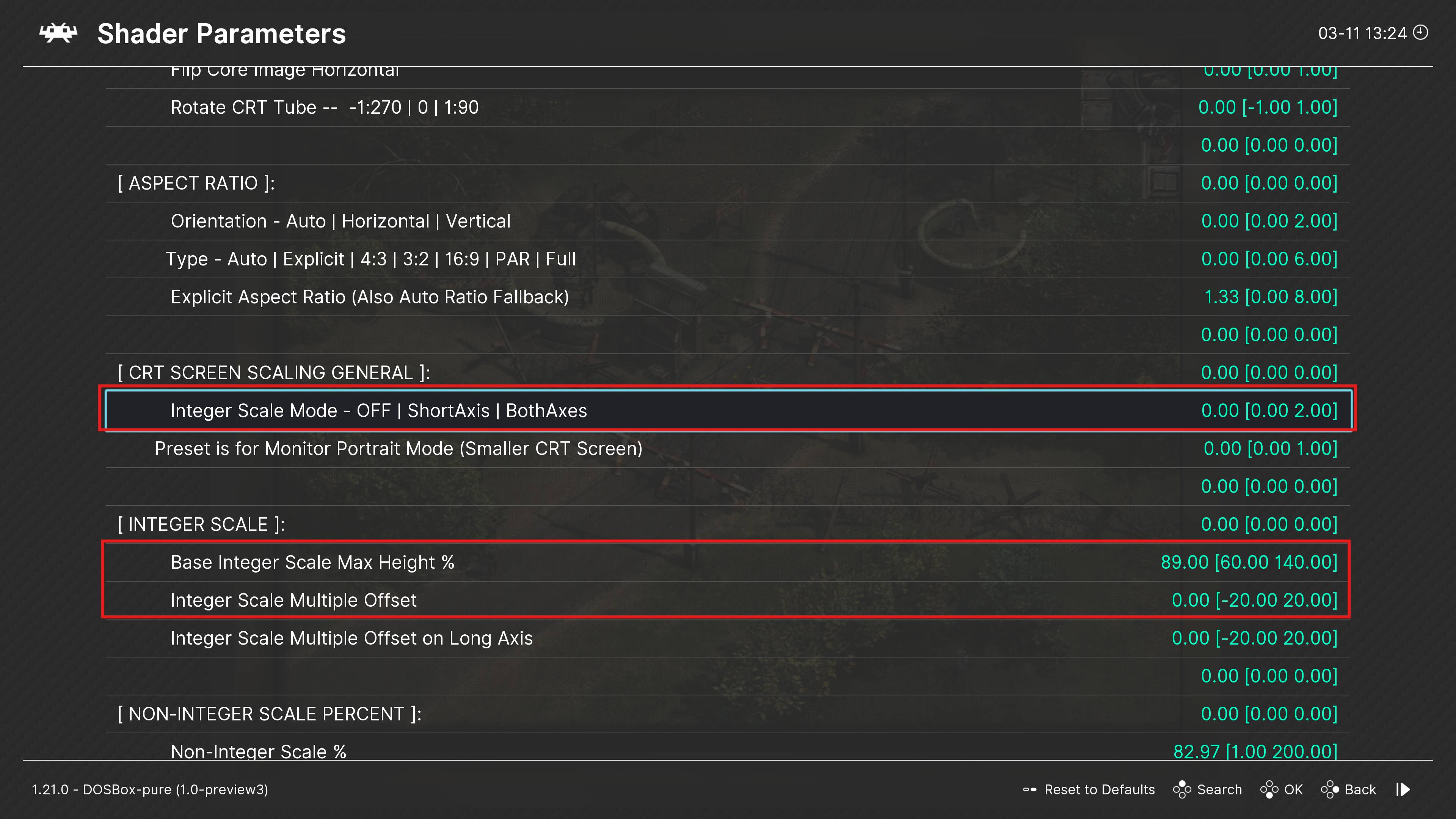Click the Reset to Defaults controller icon
This screenshot has width=1456, height=819.
click(x=1029, y=789)
